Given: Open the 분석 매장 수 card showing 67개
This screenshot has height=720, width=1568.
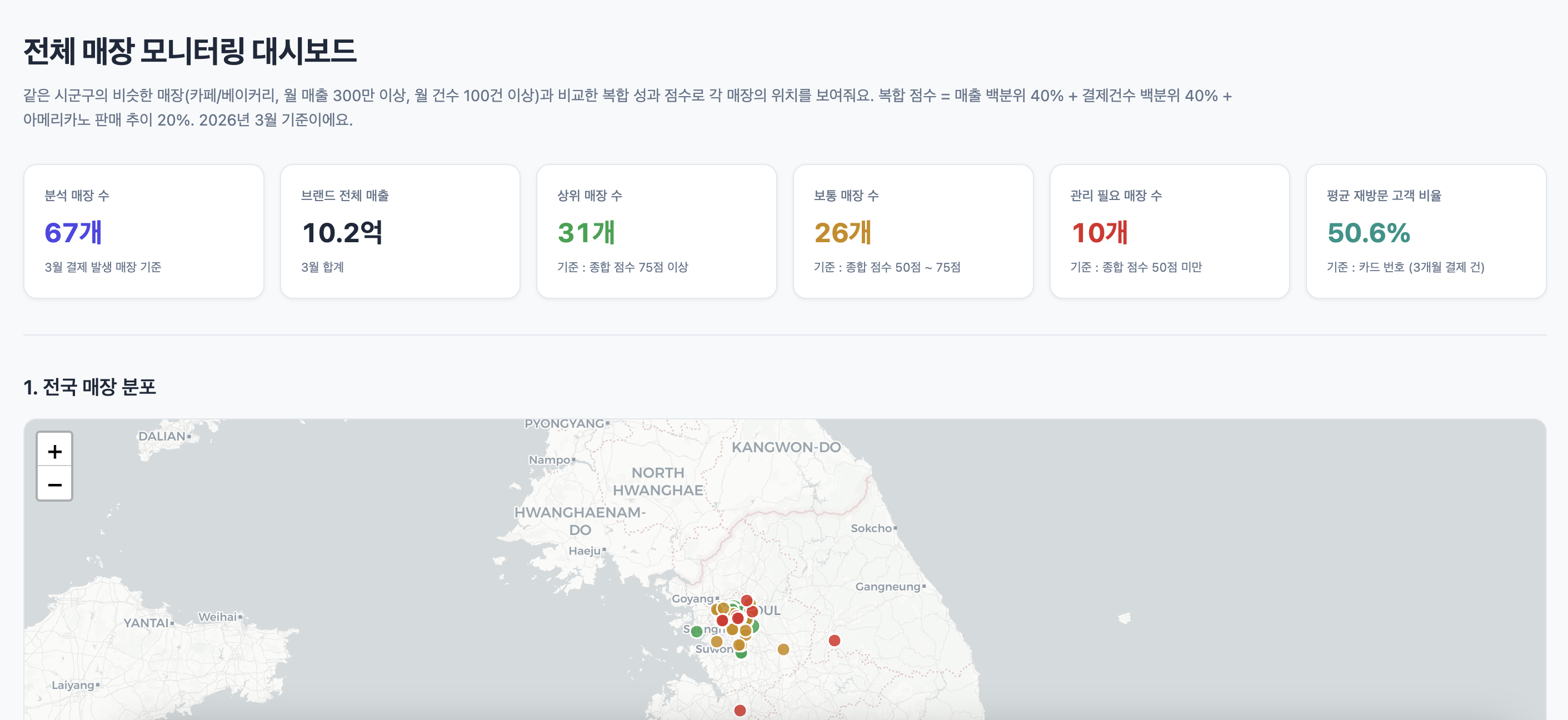Looking at the screenshot, I should (x=144, y=231).
